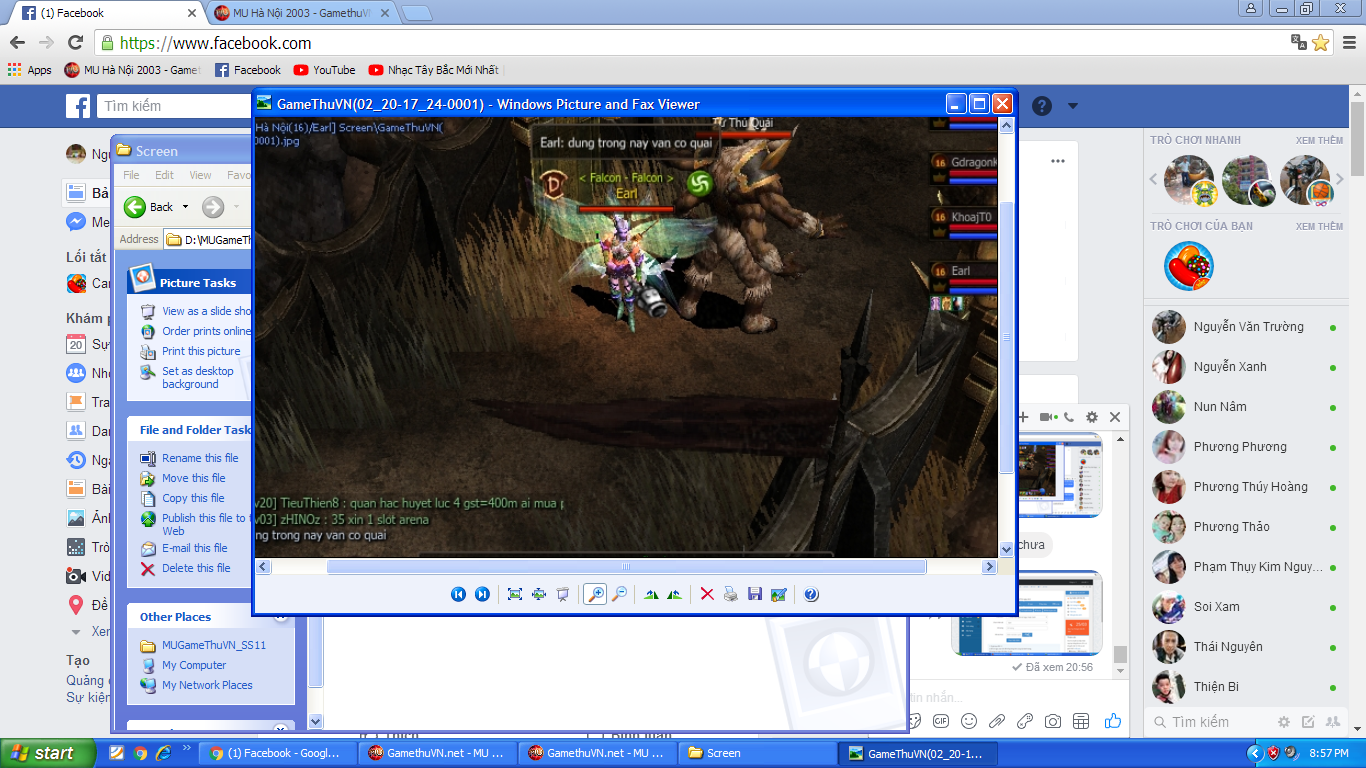The image size is (1366, 768).
Task: Save image copy with floppy icon
Action: pos(755,594)
